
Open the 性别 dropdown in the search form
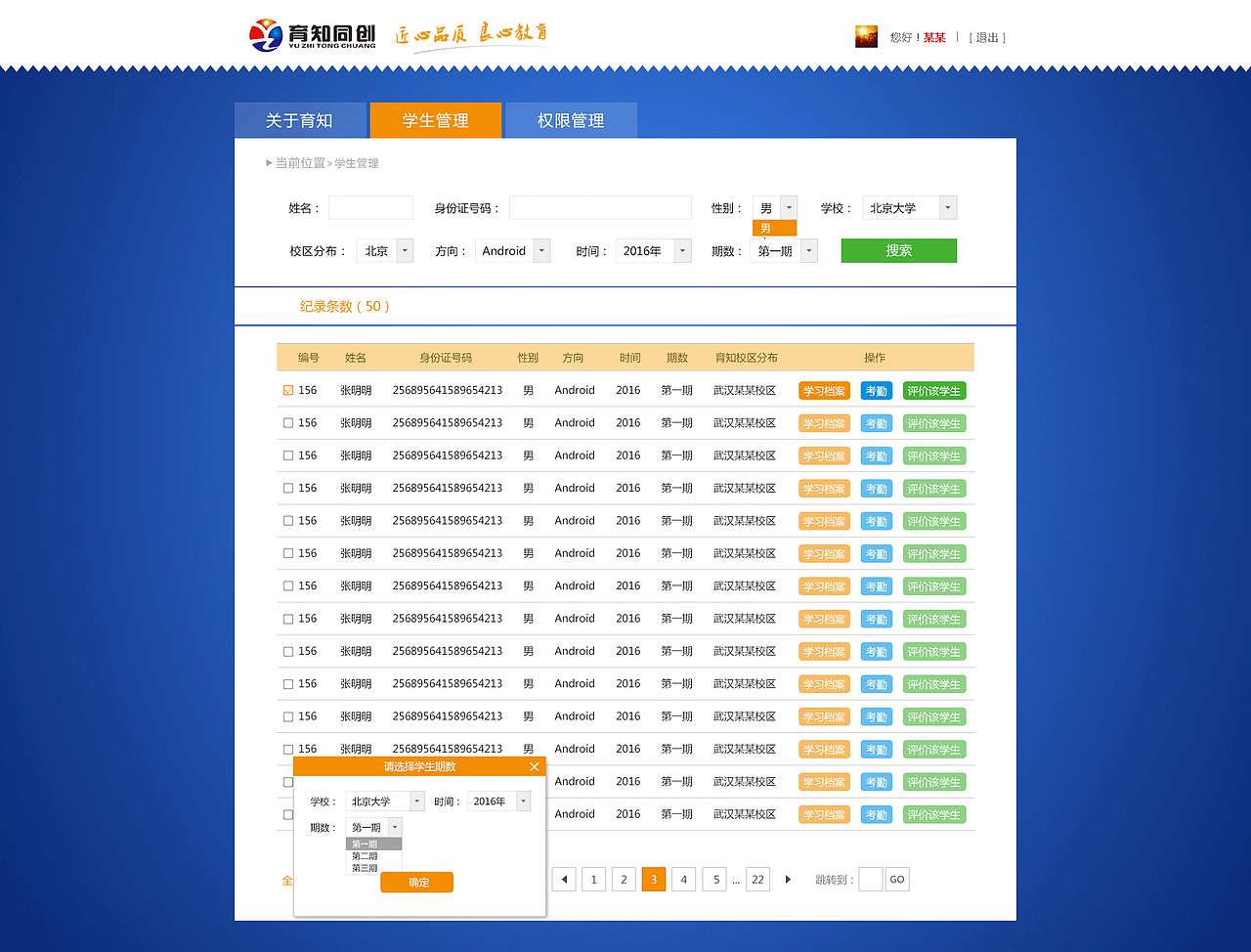tap(775, 208)
